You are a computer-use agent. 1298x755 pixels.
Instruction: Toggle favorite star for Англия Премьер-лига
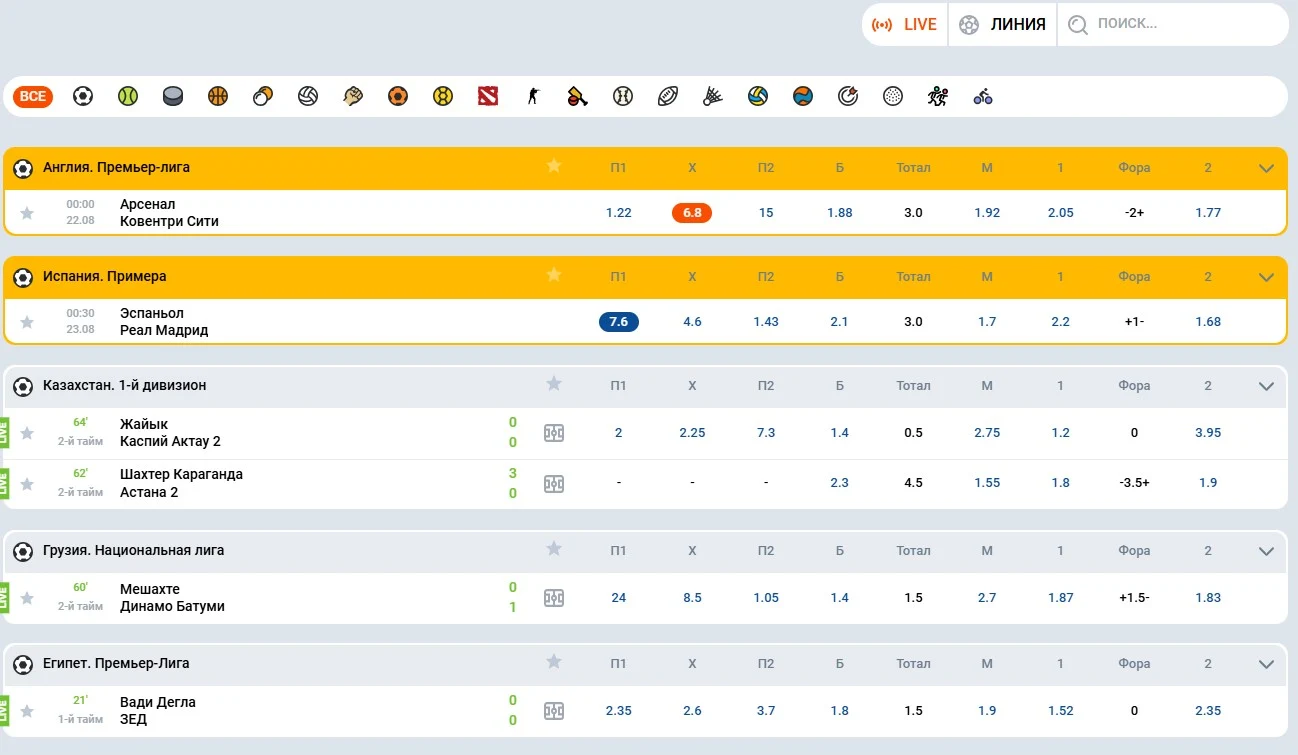pyautogui.click(x=554, y=166)
